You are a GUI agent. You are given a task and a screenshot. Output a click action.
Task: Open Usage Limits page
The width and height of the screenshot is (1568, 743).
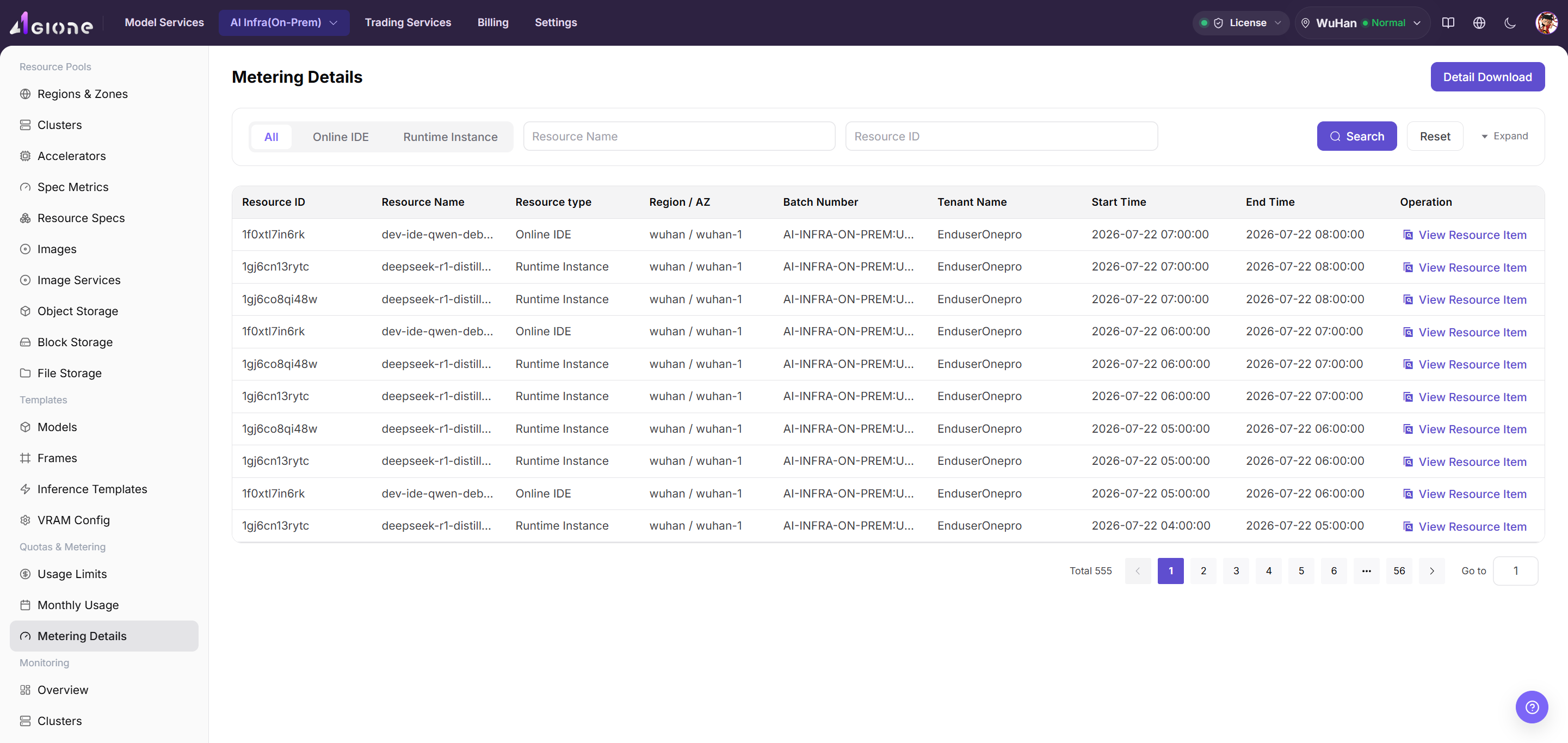point(104,574)
